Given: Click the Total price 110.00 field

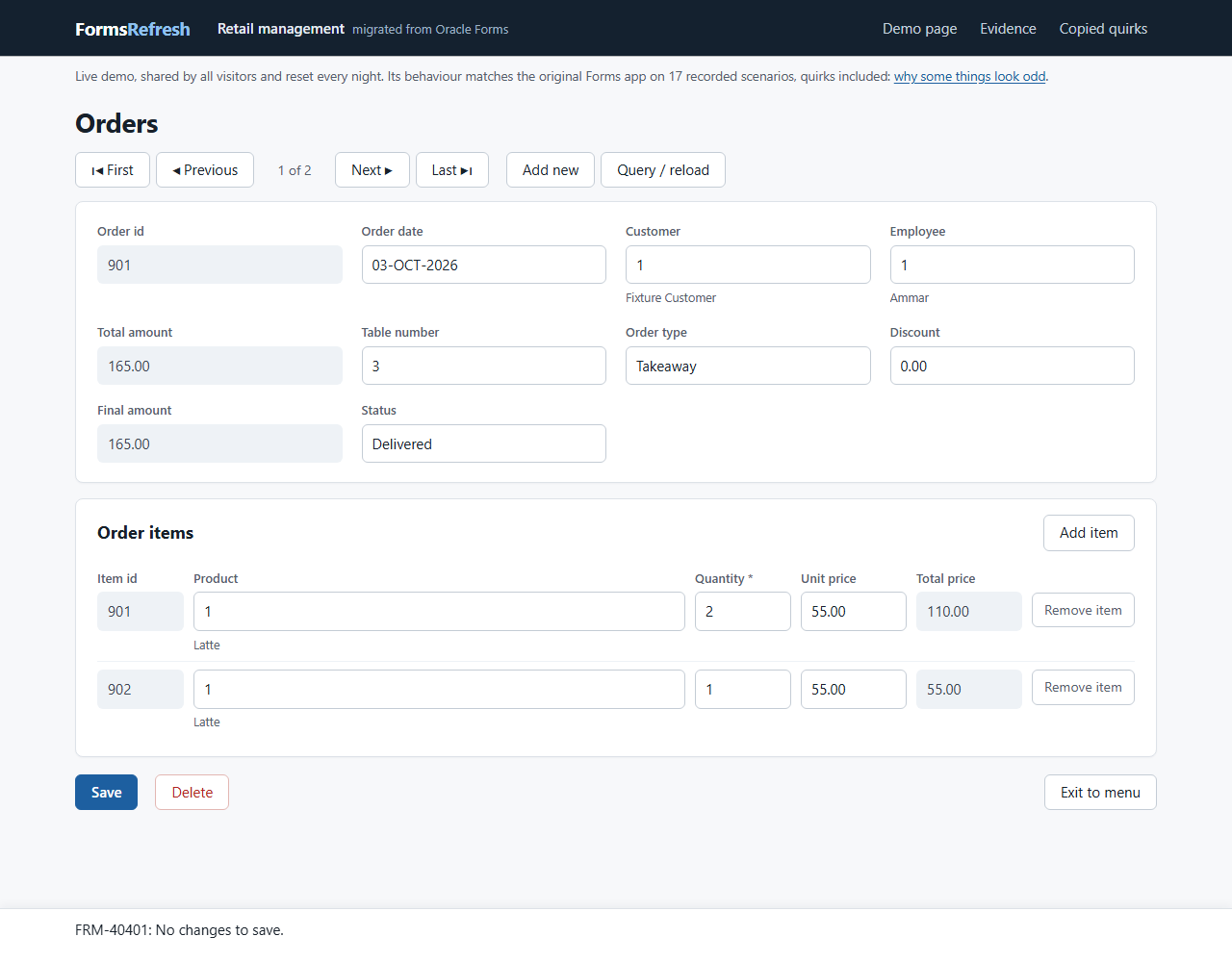Looking at the screenshot, I should click(x=969, y=612).
